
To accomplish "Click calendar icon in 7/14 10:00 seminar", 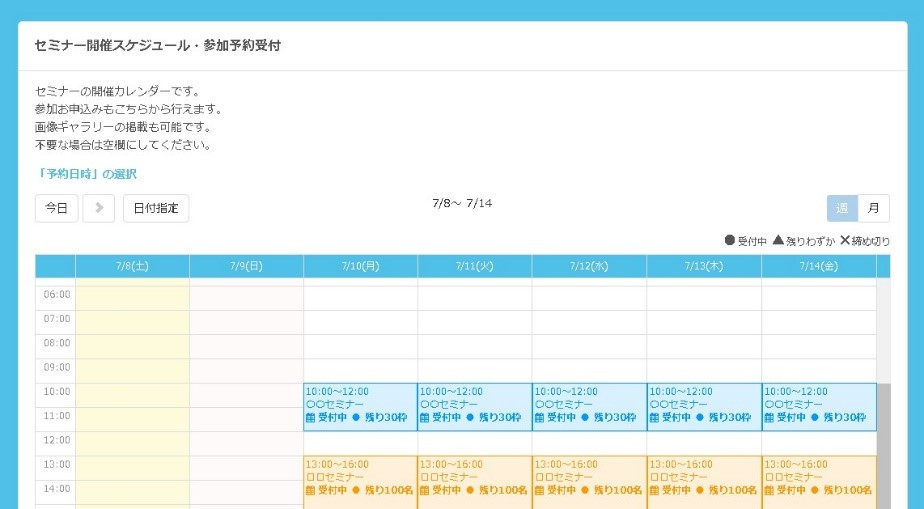I will (768, 418).
